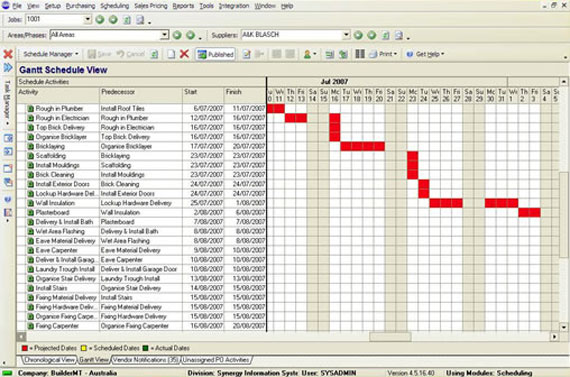The width and height of the screenshot is (570, 377).
Task: Switch to the Gantt View tab
Action: (x=94, y=360)
